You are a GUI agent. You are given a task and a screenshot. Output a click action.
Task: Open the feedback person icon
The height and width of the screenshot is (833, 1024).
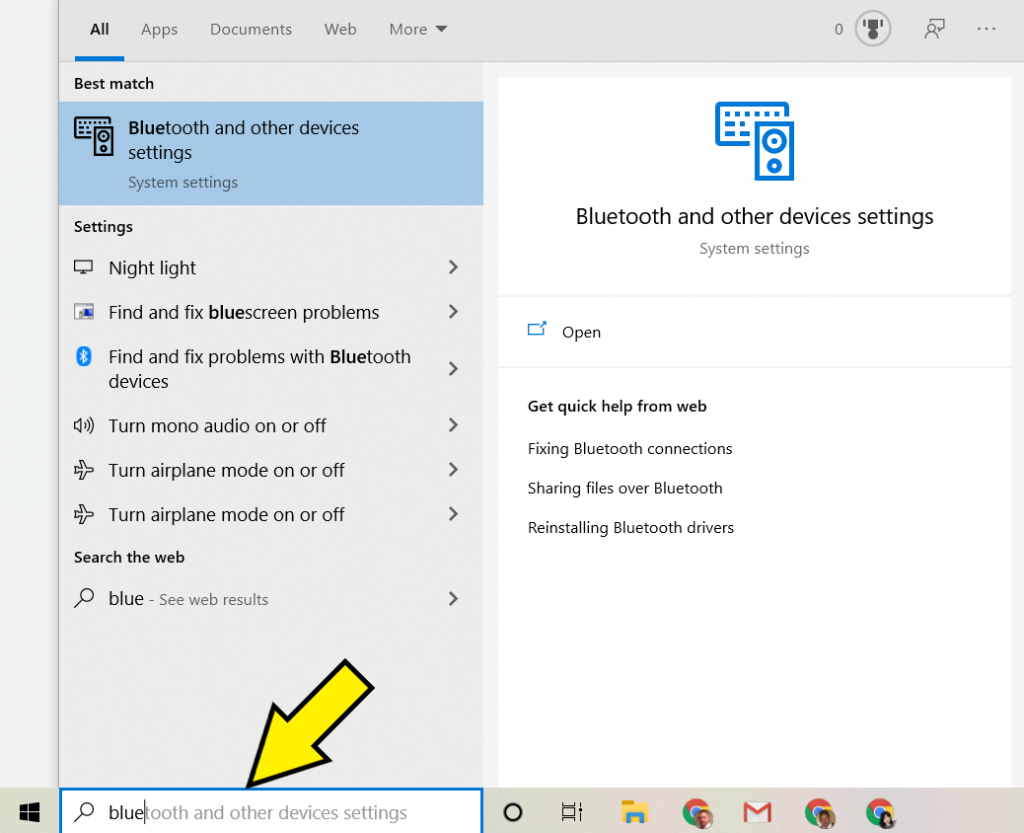[x=935, y=29]
